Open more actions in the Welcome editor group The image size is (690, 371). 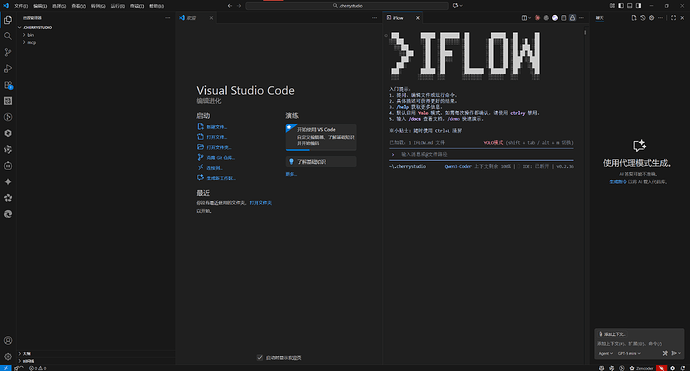[374, 18]
